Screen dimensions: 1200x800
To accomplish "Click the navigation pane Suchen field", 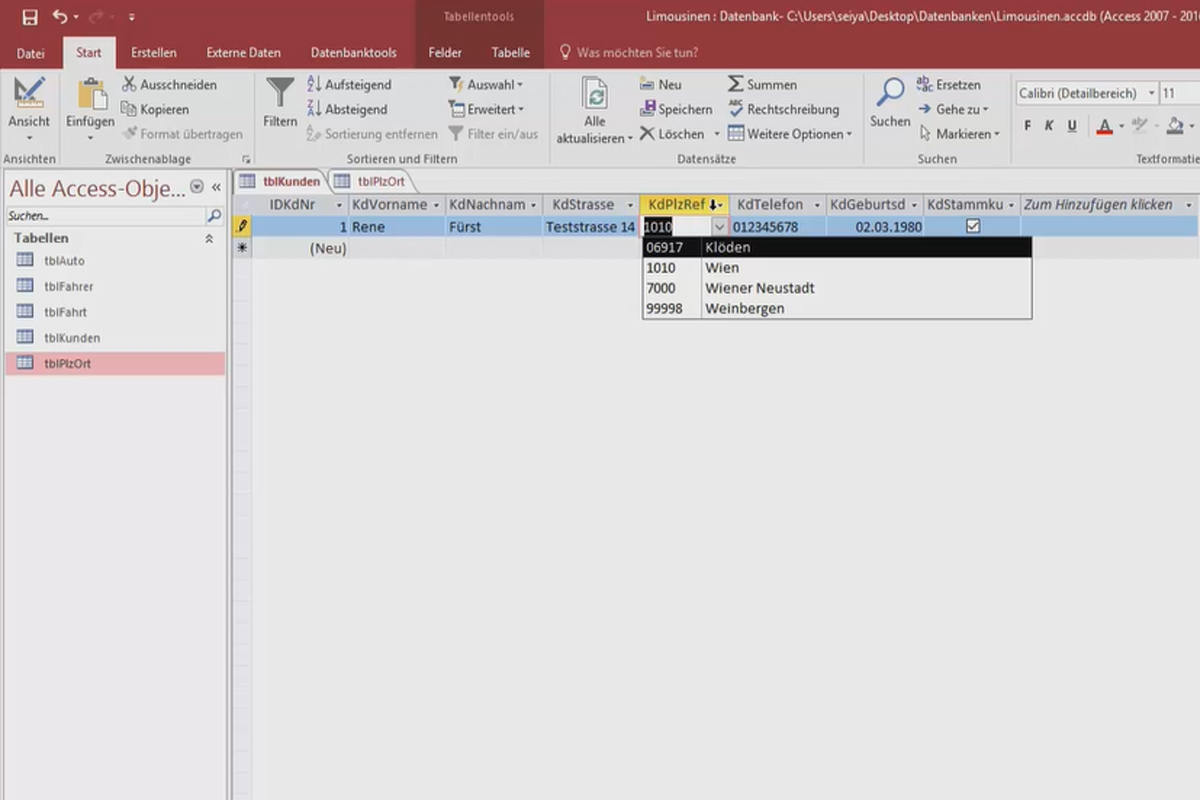I will click(105, 215).
